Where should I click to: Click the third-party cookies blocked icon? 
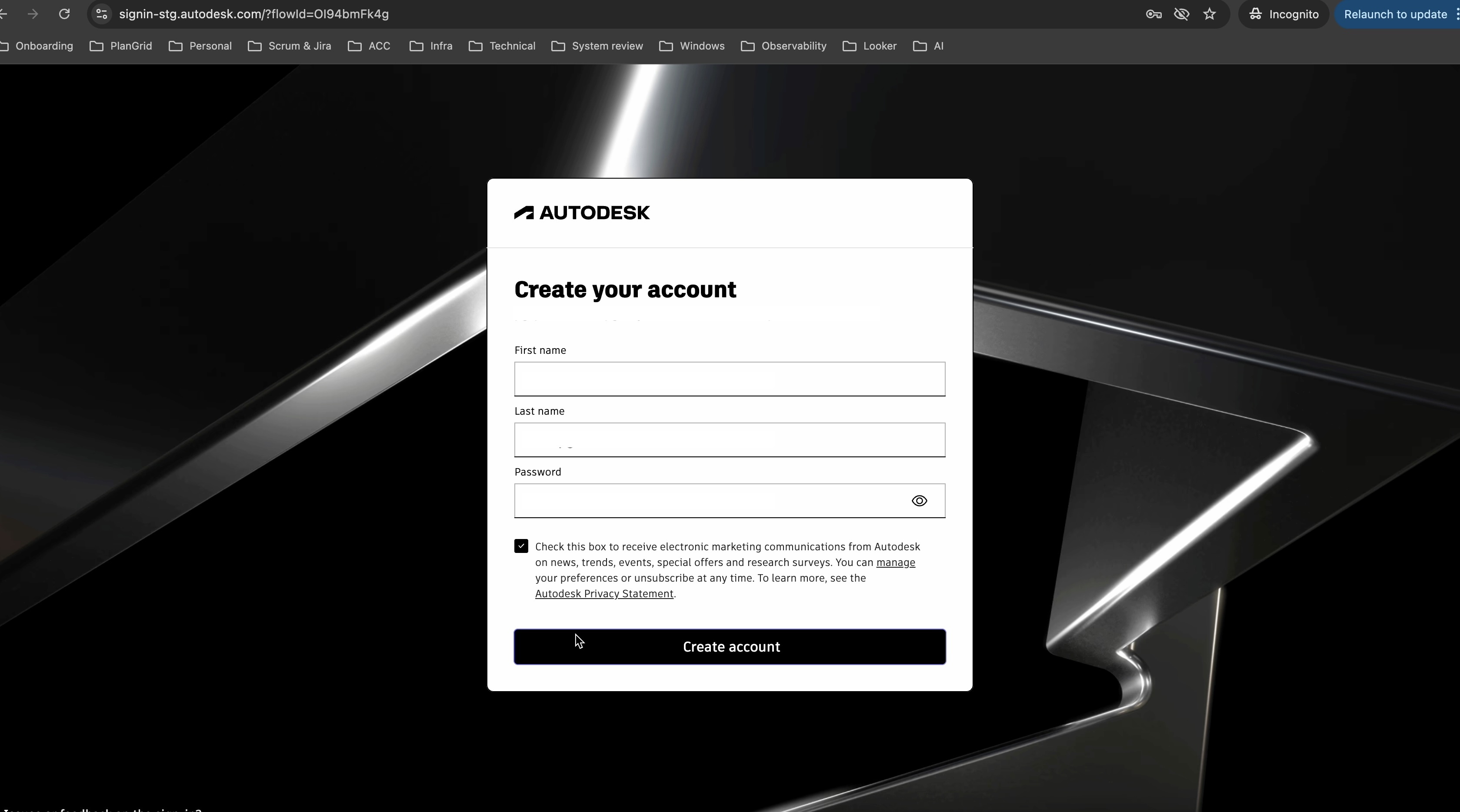tap(1181, 13)
